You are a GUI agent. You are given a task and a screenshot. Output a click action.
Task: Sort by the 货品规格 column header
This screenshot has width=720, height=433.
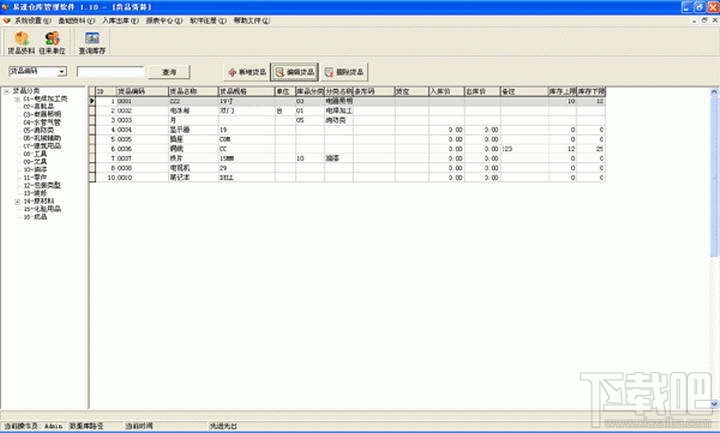246,91
